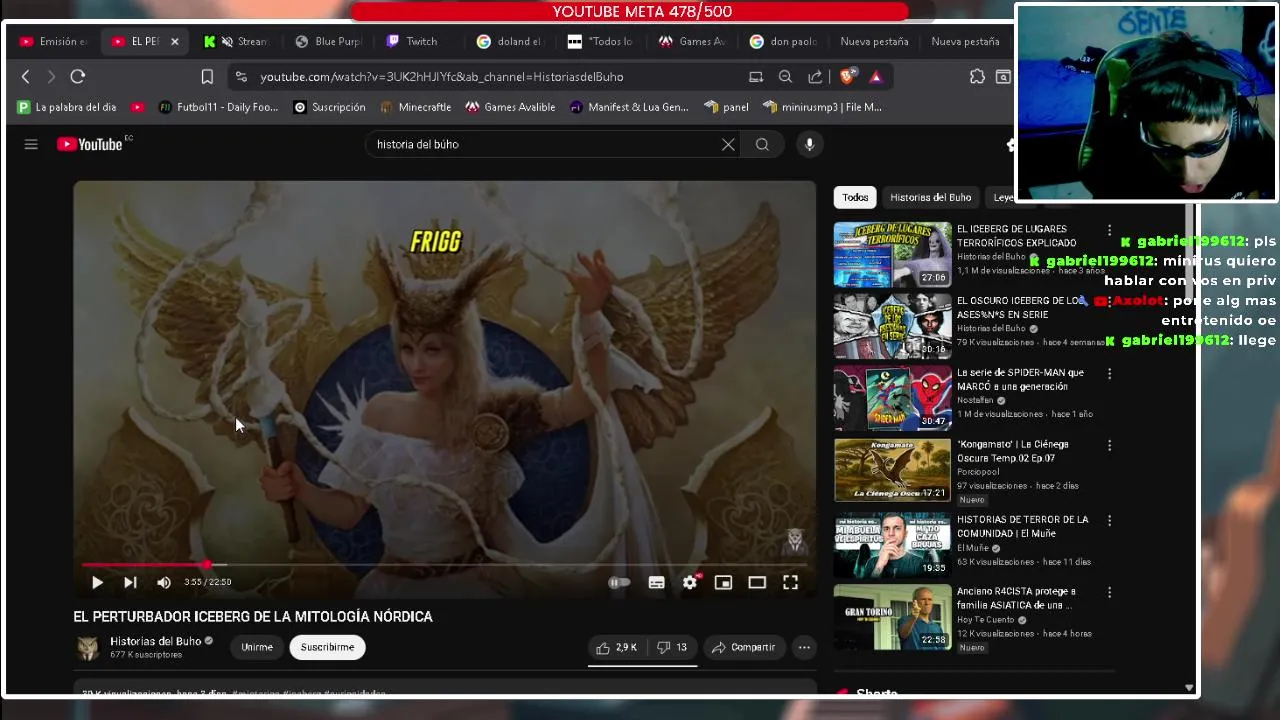Screen dimensions: 1280x720
Task: Open Spider-Man series video thumbnail
Action: point(892,398)
